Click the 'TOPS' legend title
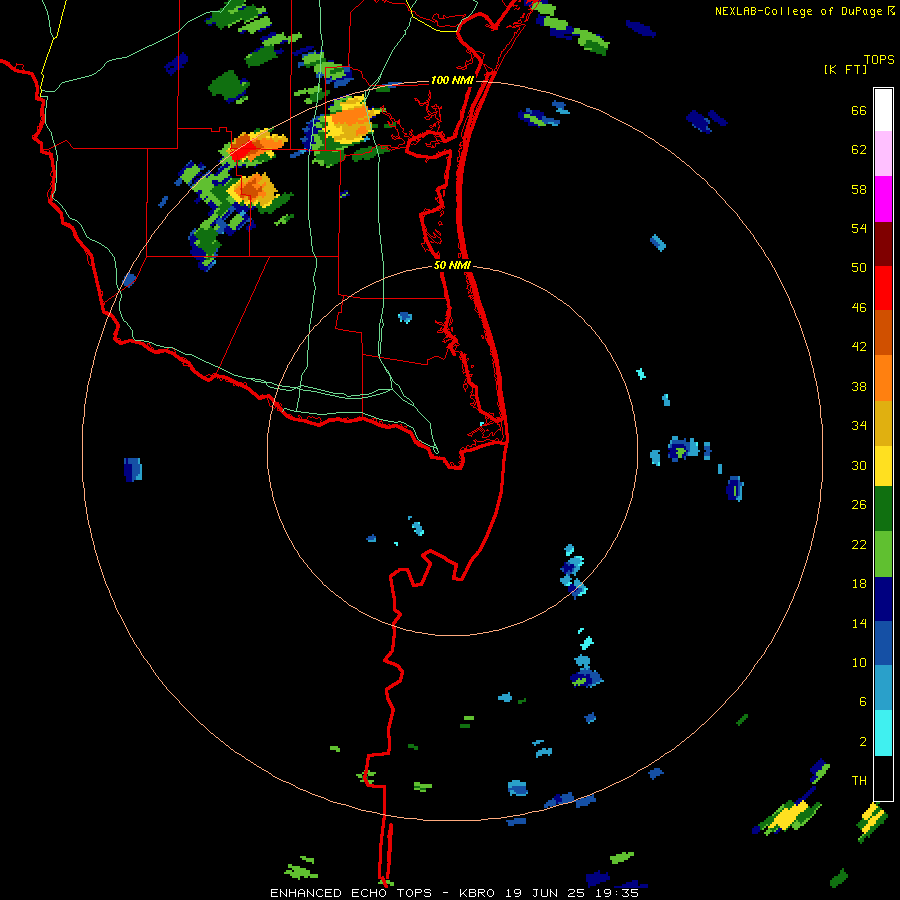Viewport: 900px width, 900px height. [879, 60]
